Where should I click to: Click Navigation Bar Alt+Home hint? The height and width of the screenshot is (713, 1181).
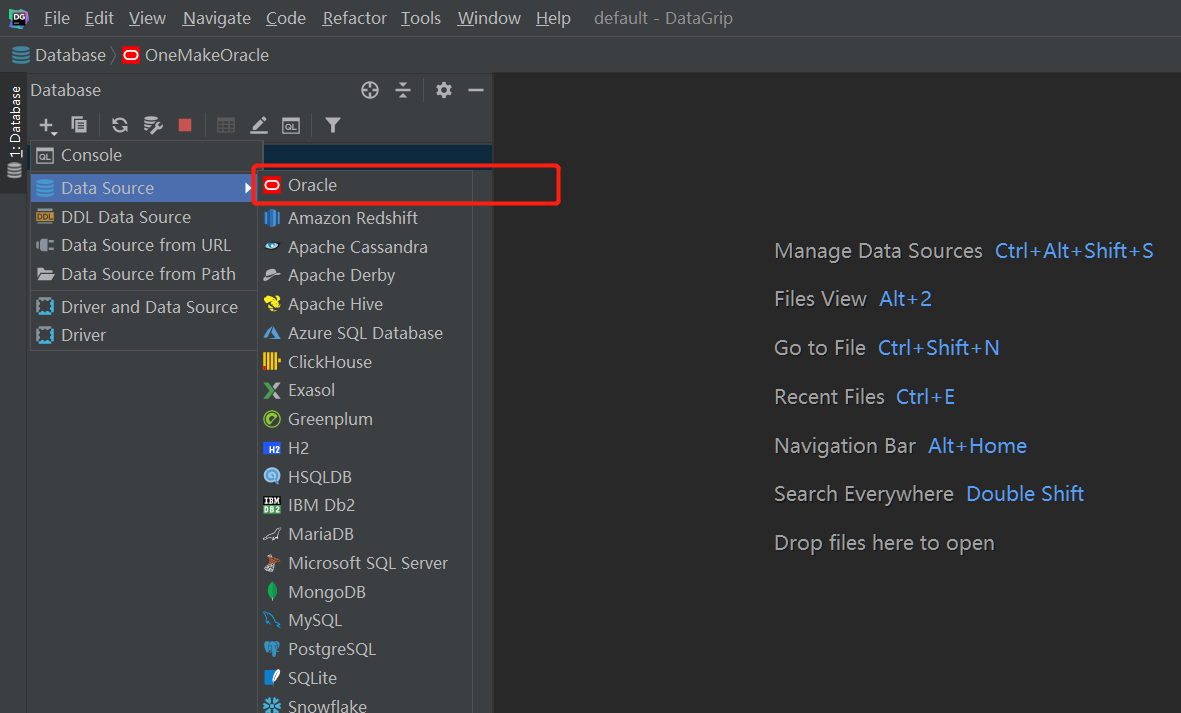click(900, 446)
